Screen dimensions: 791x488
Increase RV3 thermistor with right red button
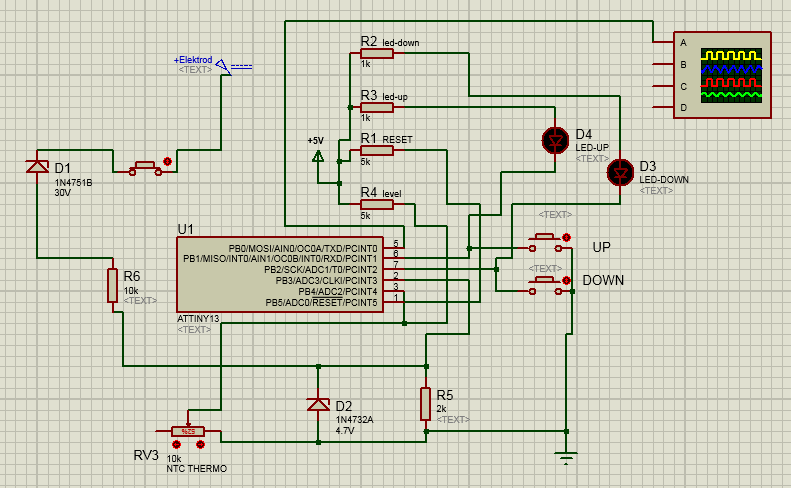point(200,443)
